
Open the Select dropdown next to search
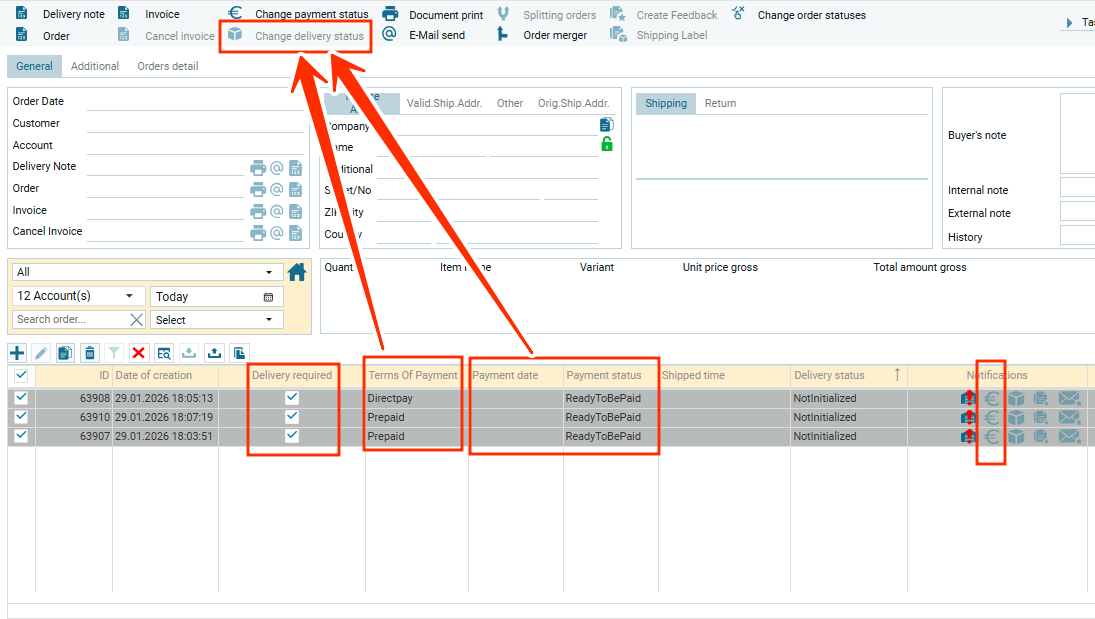pos(216,320)
